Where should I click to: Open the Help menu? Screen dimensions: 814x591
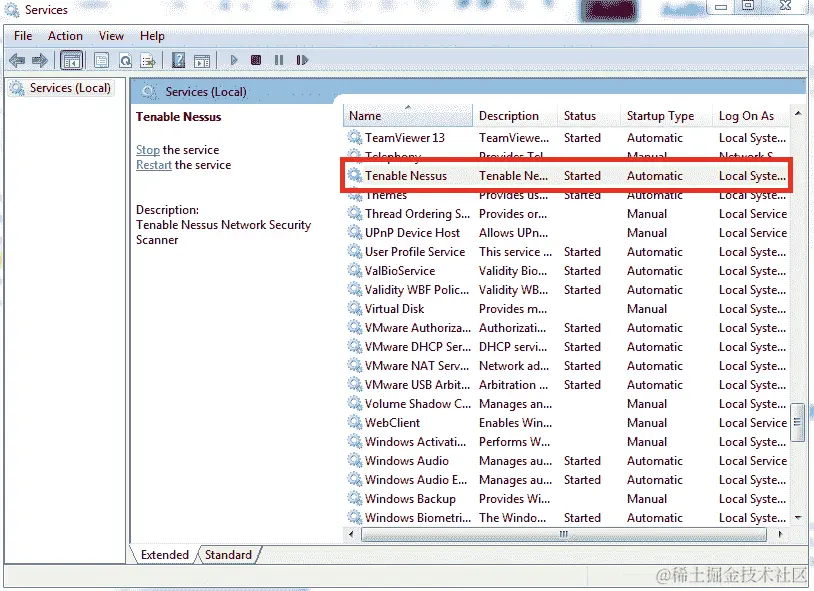pos(152,36)
